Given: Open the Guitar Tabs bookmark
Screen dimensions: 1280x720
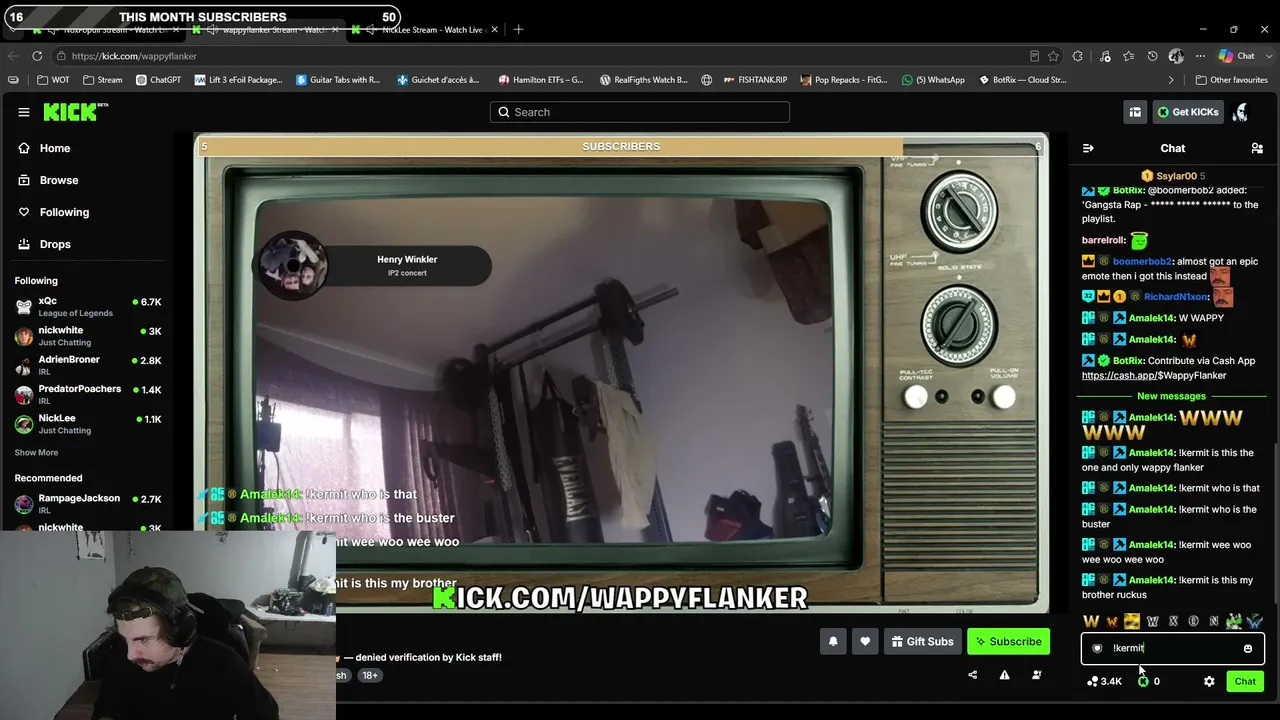Looking at the screenshot, I should tap(338, 80).
